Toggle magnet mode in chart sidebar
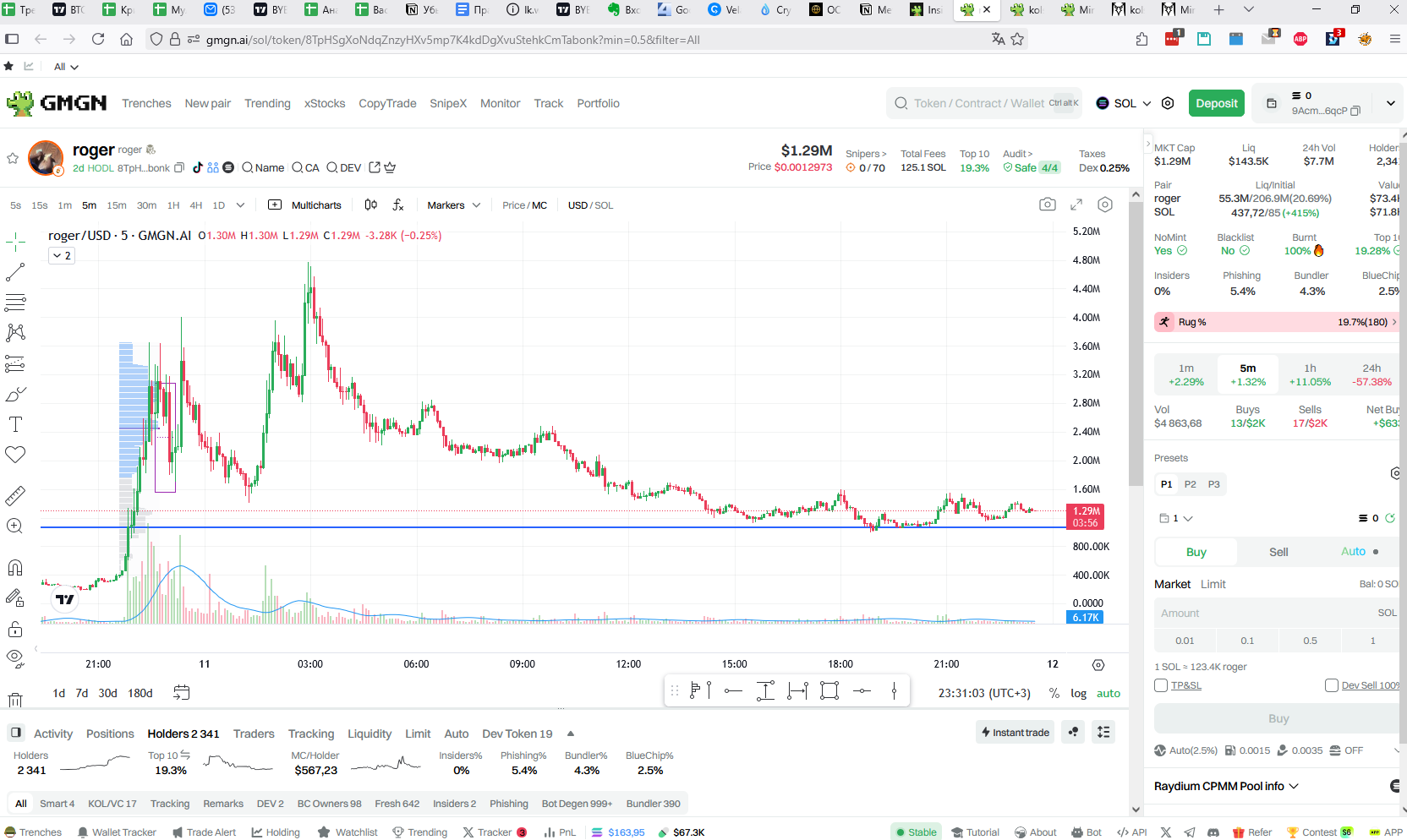This screenshot has width=1407, height=840. pyautogui.click(x=15, y=567)
